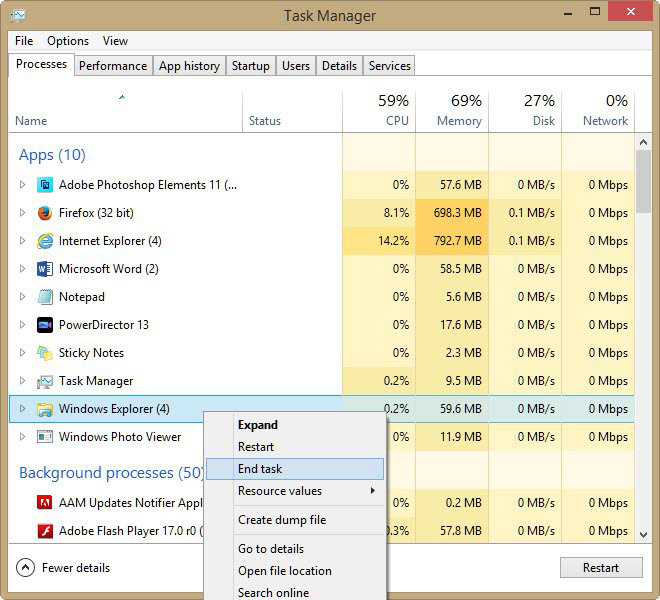Expand the Task Manager process row
The width and height of the screenshot is (660, 600).
click(x=22, y=380)
